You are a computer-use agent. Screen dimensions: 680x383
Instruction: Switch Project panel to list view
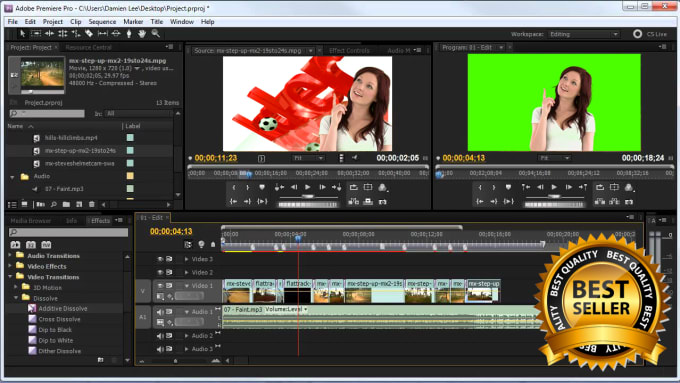[12, 204]
